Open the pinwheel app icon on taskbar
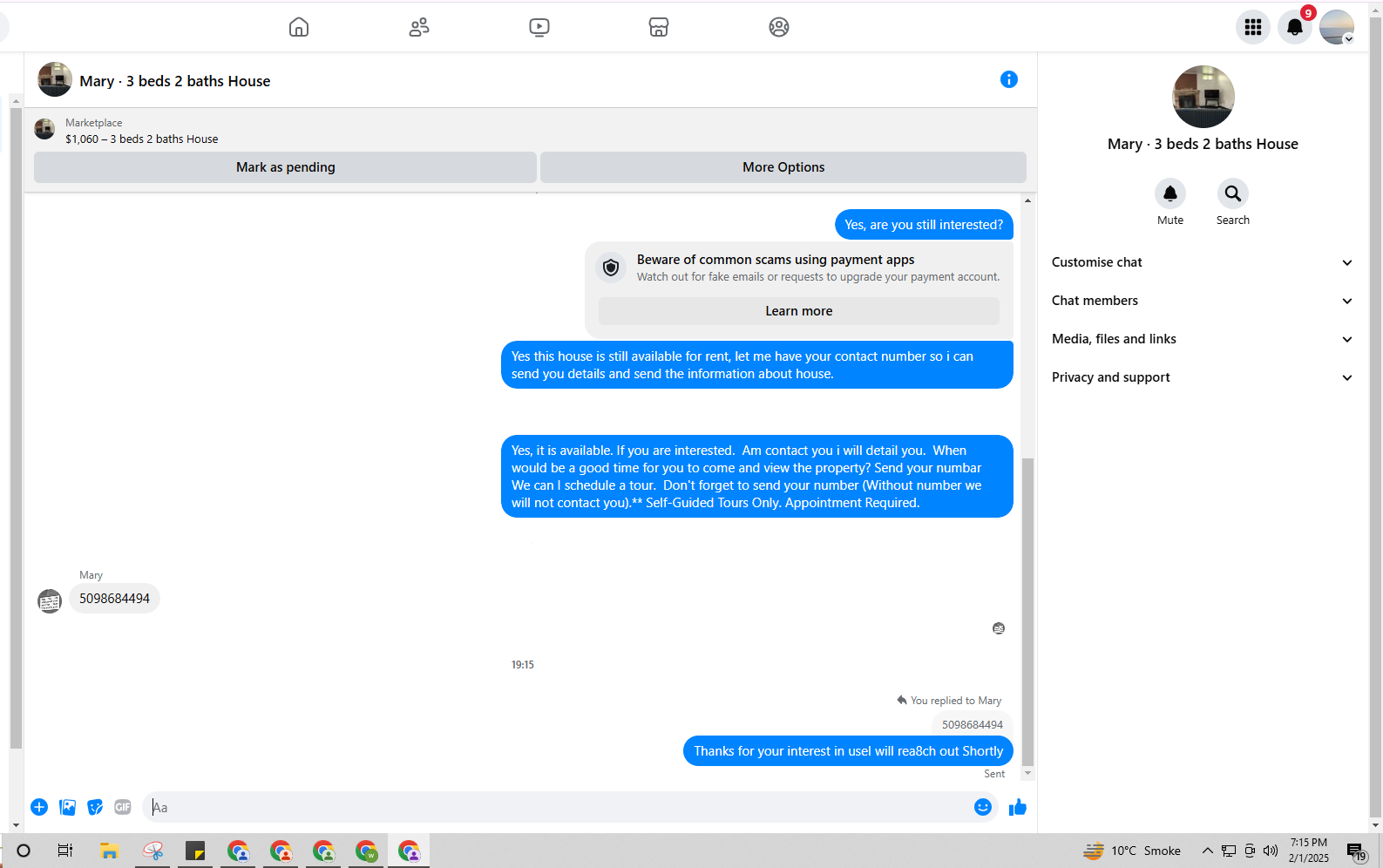Viewport: 1383px width, 868px height. tap(153, 851)
